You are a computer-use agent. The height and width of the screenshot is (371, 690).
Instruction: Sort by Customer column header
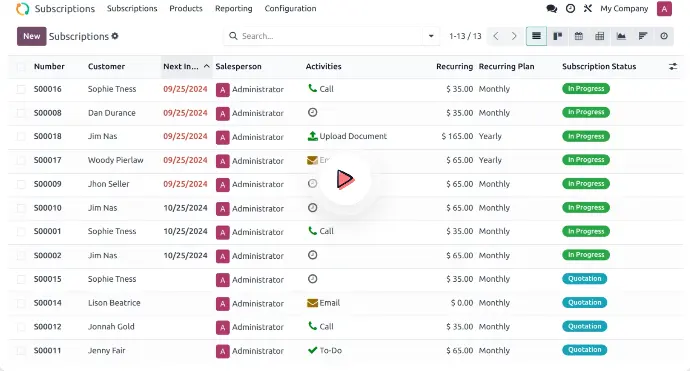(x=106, y=66)
